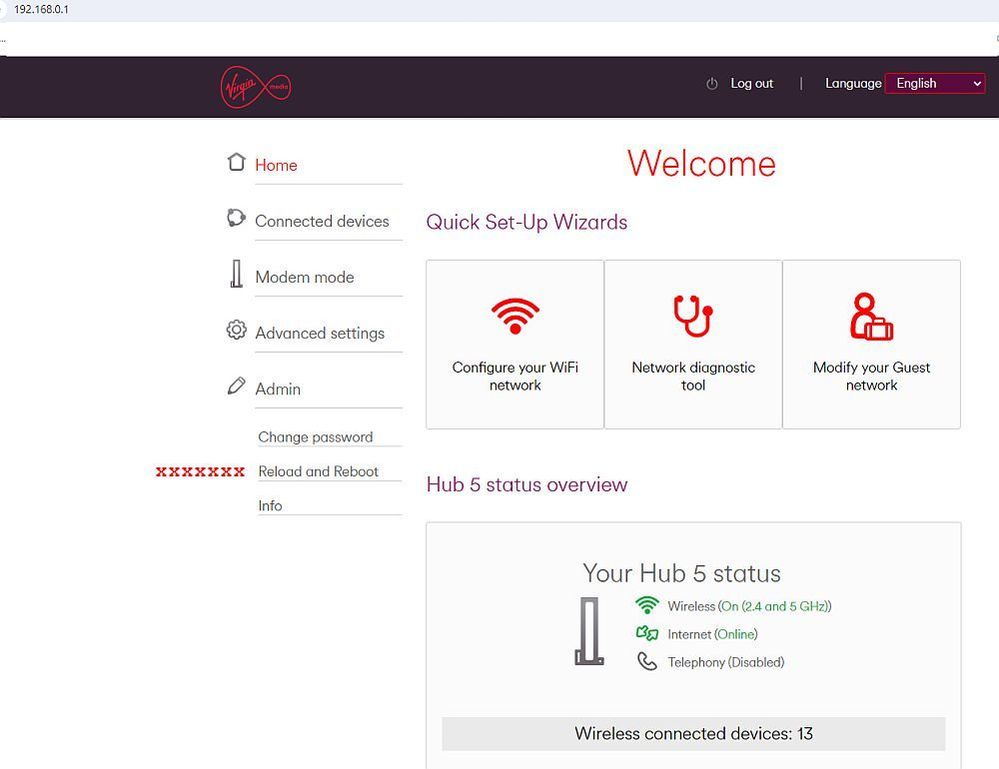Open the Modem mode menu
Image resolution: width=999 pixels, height=769 pixels.
(305, 277)
